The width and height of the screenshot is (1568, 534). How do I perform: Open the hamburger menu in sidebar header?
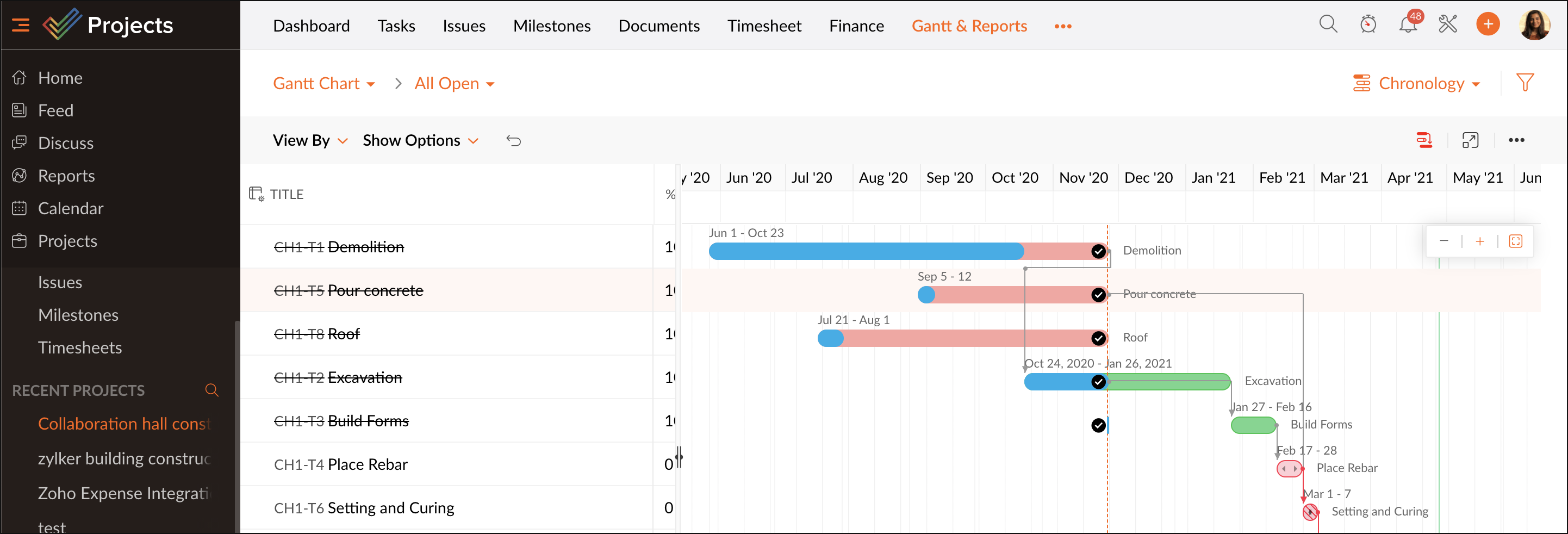(21, 25)
